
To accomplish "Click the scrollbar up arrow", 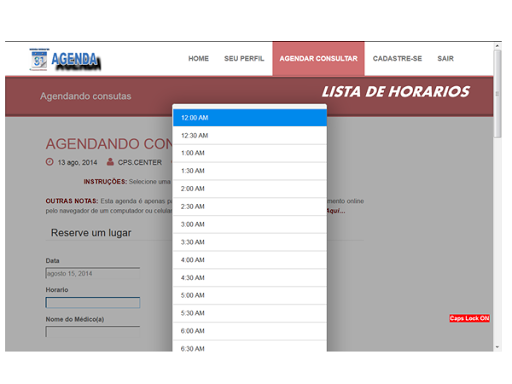I will pyautogui.click(x=497, y=46).
